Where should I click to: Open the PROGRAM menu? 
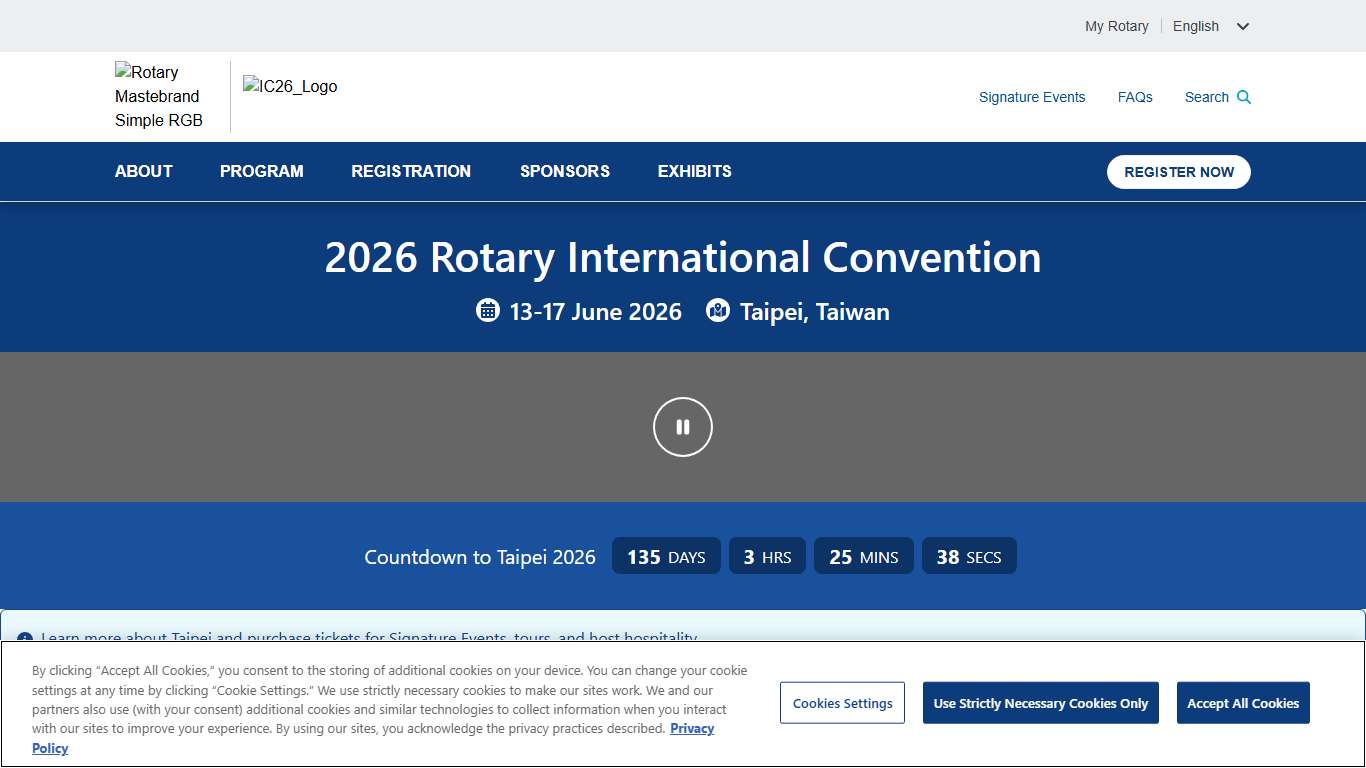(261, 171)
